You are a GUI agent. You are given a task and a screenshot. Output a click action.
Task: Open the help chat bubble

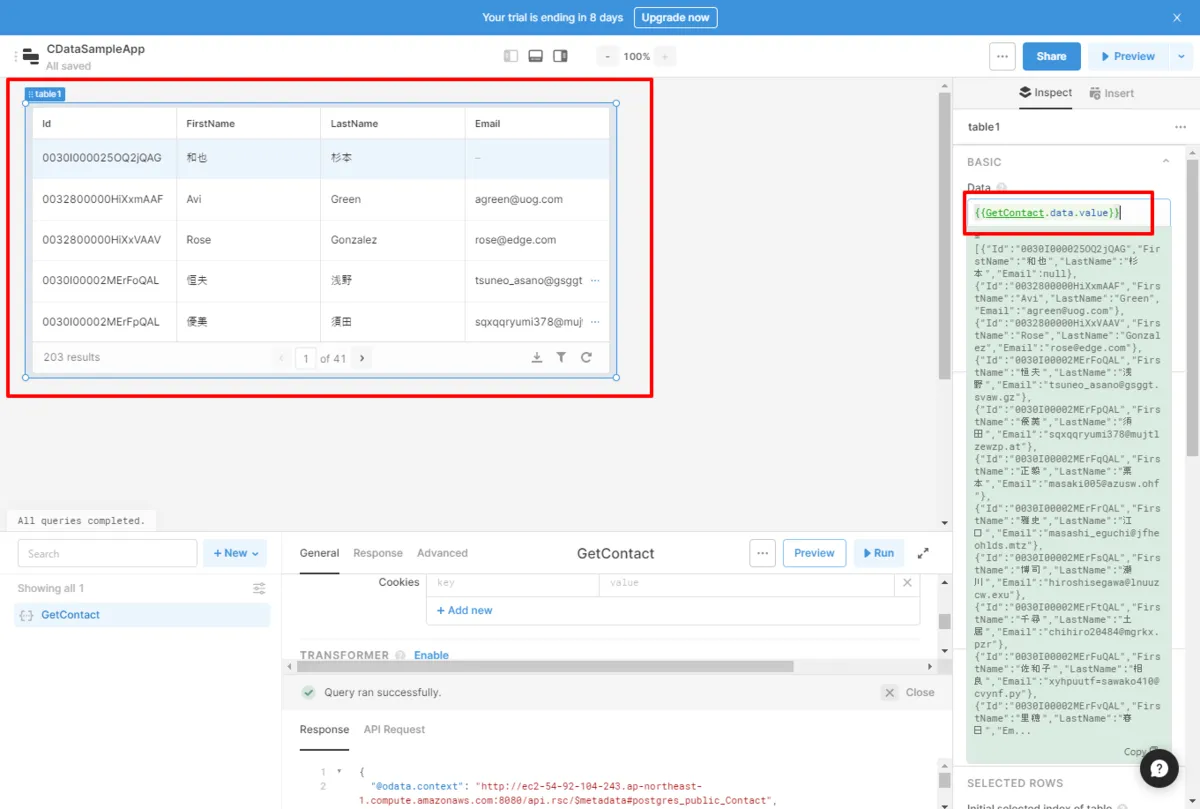(1158, 768)
